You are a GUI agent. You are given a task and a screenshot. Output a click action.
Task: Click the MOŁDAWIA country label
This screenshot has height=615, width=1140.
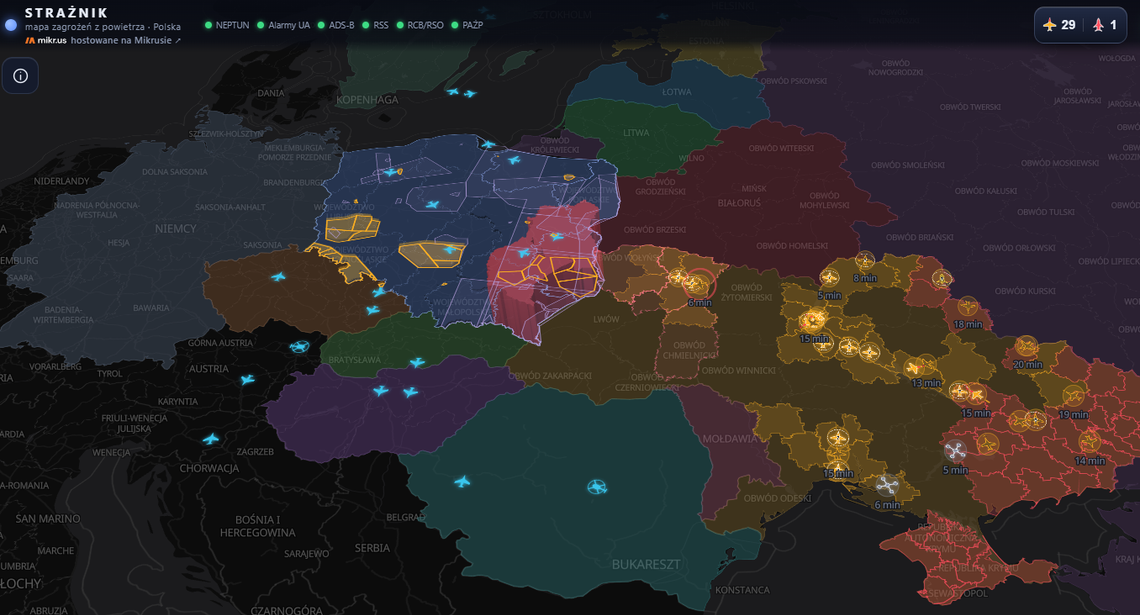730,439
